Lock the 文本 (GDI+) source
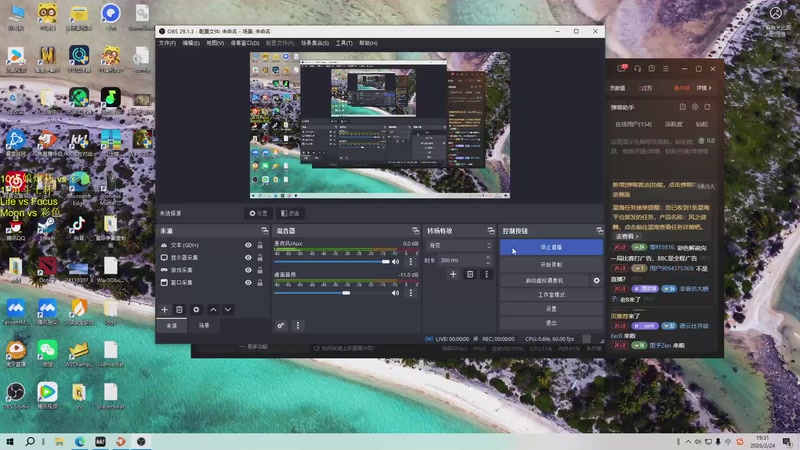This screenshot has width=800, height=450. click(x=260, y=245)
